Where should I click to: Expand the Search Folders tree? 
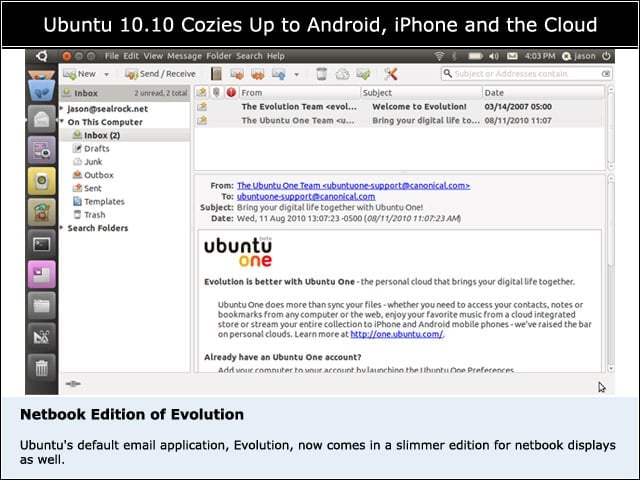[x=62, y=228]
